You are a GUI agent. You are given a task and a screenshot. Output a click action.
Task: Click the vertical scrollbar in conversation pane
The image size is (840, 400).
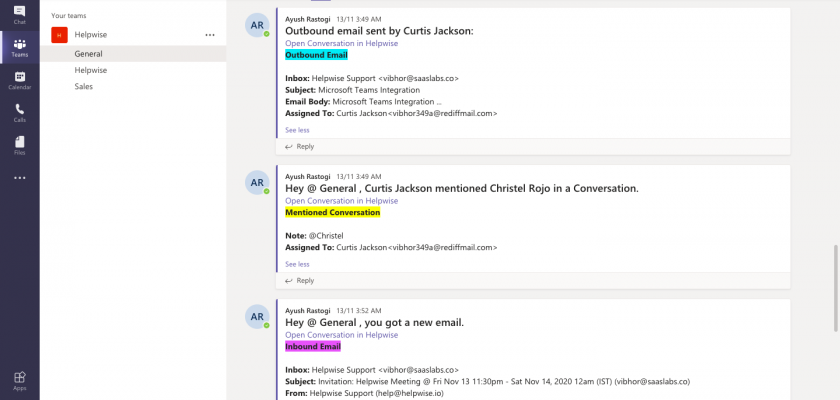[835, 270]
